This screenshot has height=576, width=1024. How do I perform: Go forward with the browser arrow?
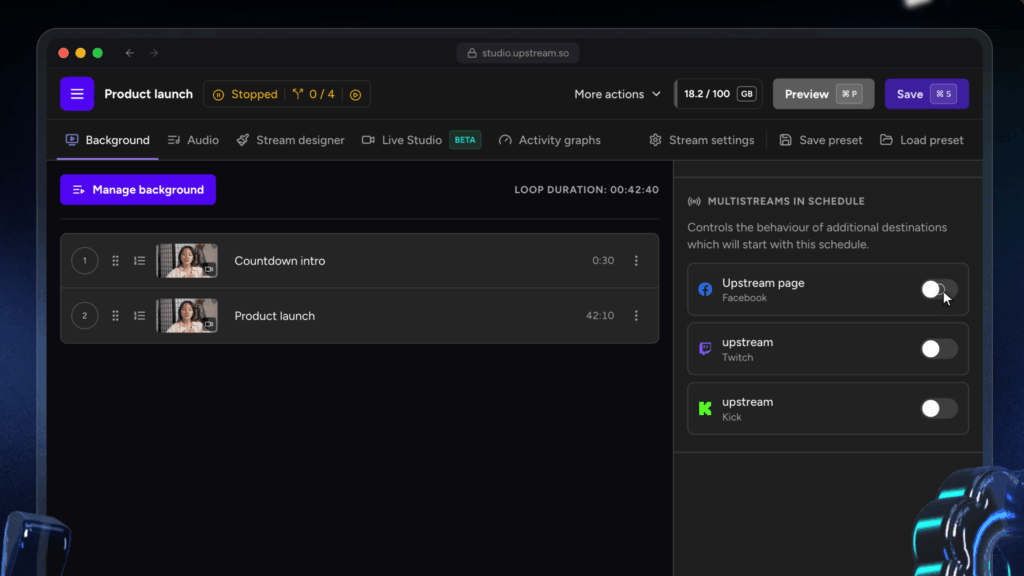(153, 53)
